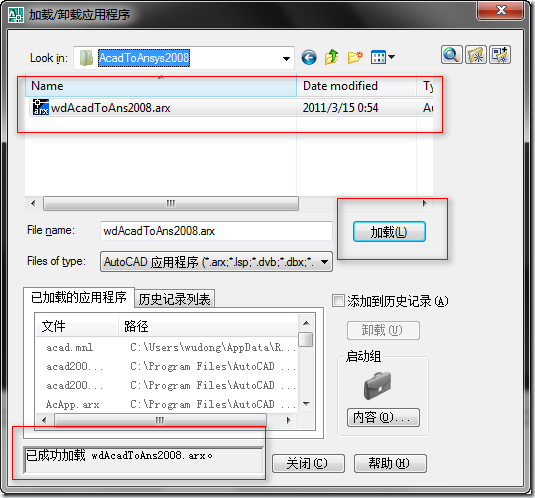This screenshot has height=498, width=535.
Task: Click the 关闭(C) button
Action: [x=308, y=463]
